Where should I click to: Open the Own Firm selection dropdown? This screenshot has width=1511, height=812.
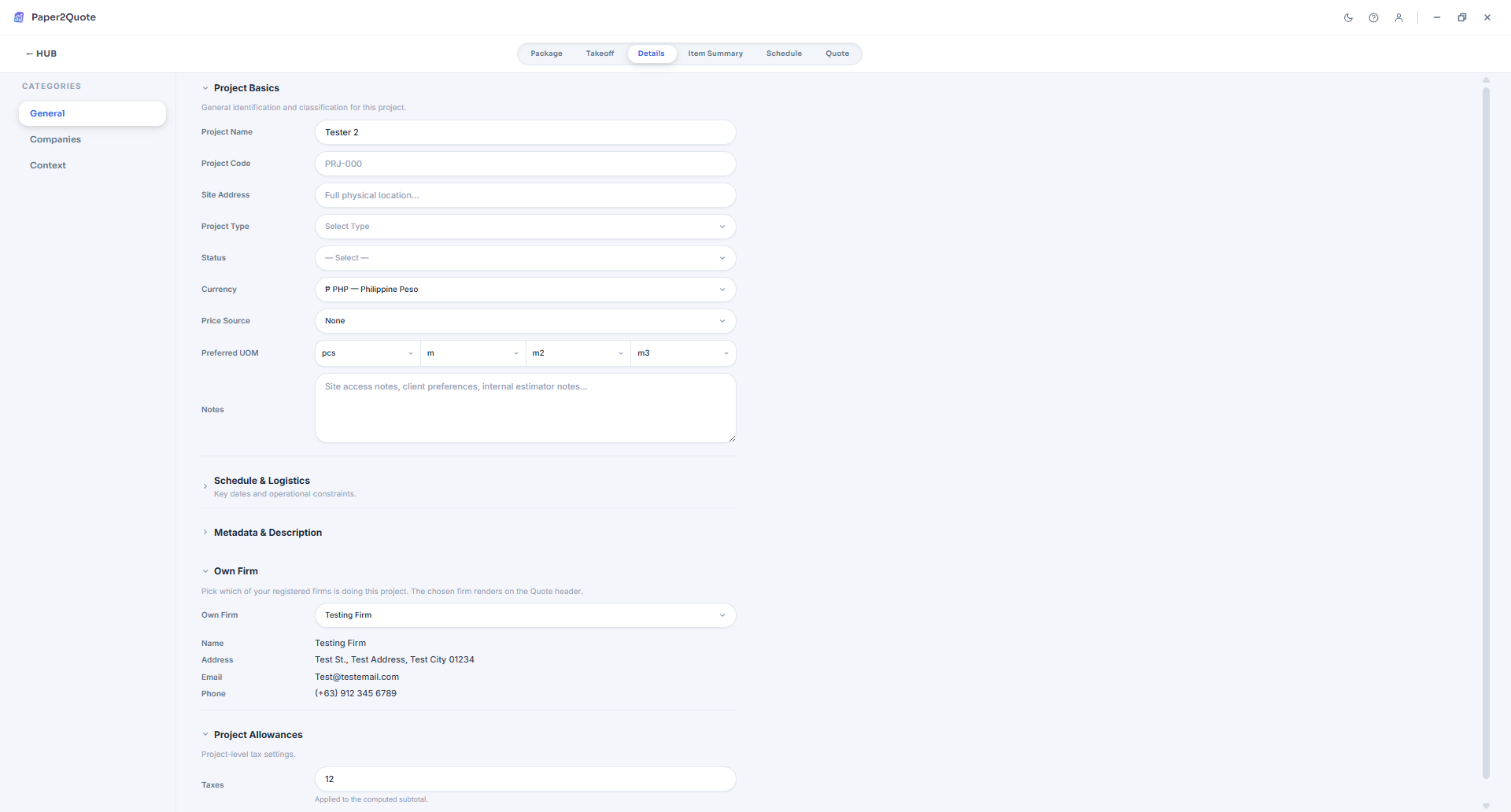(x=526, y=615)
